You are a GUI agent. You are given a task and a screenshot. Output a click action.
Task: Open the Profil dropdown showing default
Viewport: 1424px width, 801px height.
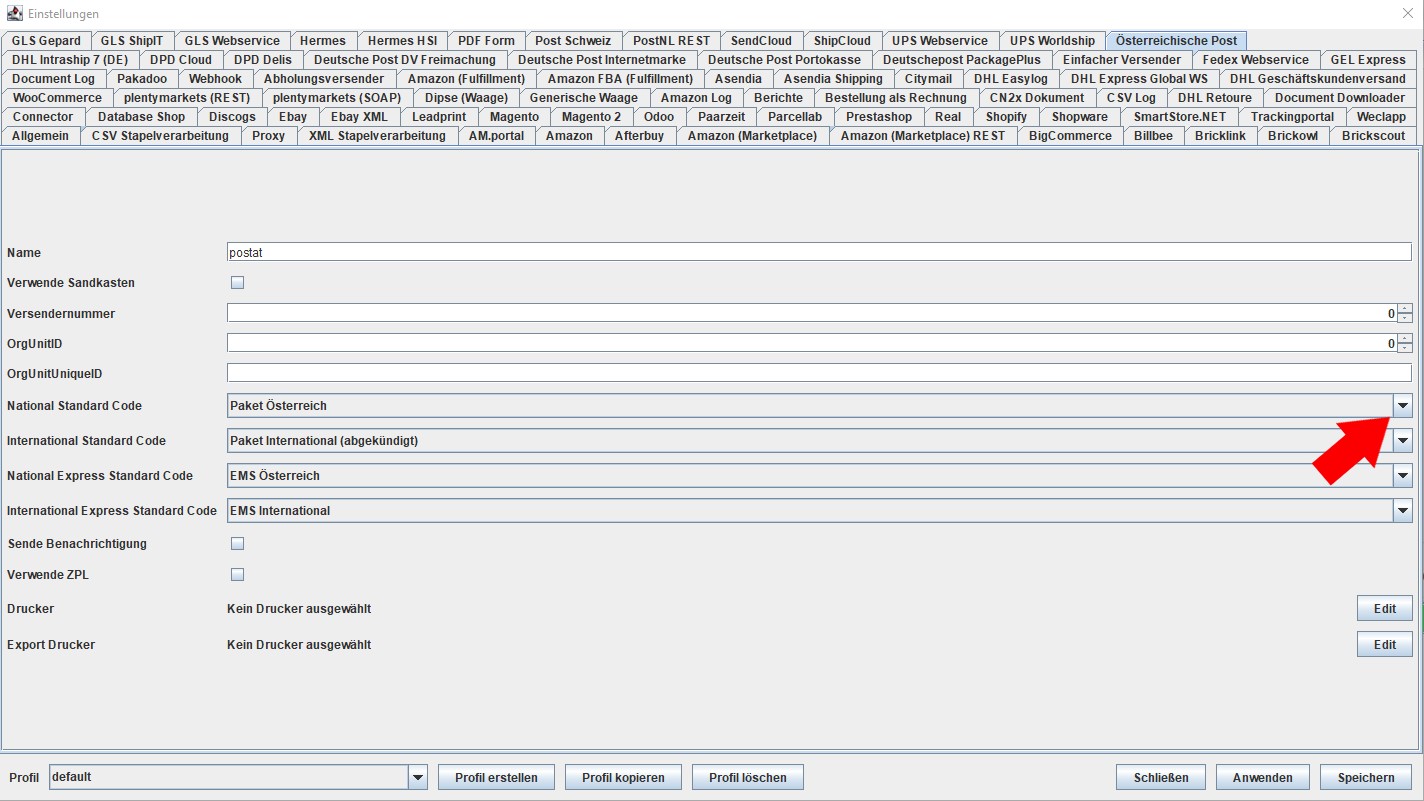click(418, 777)
